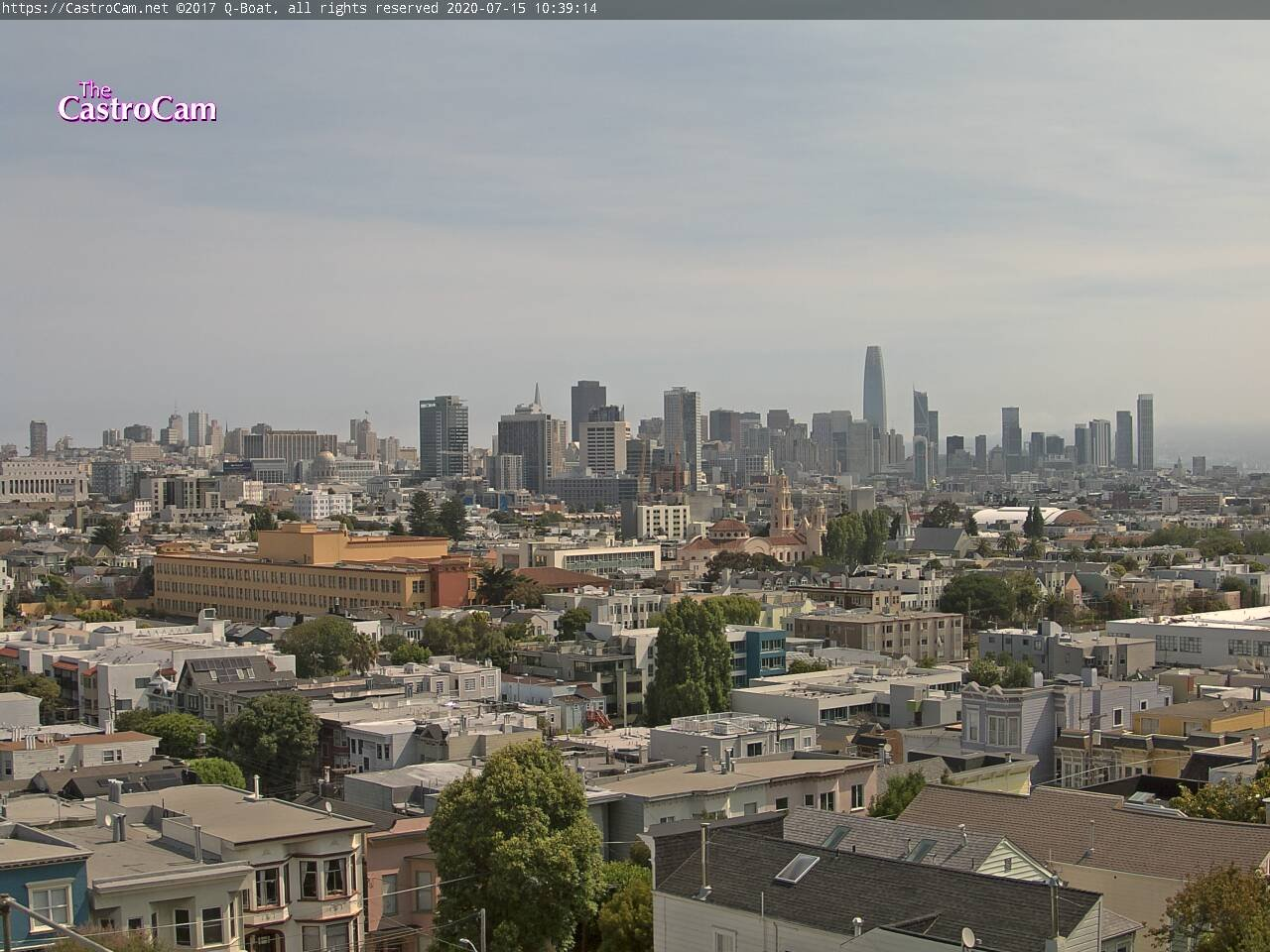Click the https://CastroCam.net URL text
Screen dimensions: 1270x952
click(86, 9)
